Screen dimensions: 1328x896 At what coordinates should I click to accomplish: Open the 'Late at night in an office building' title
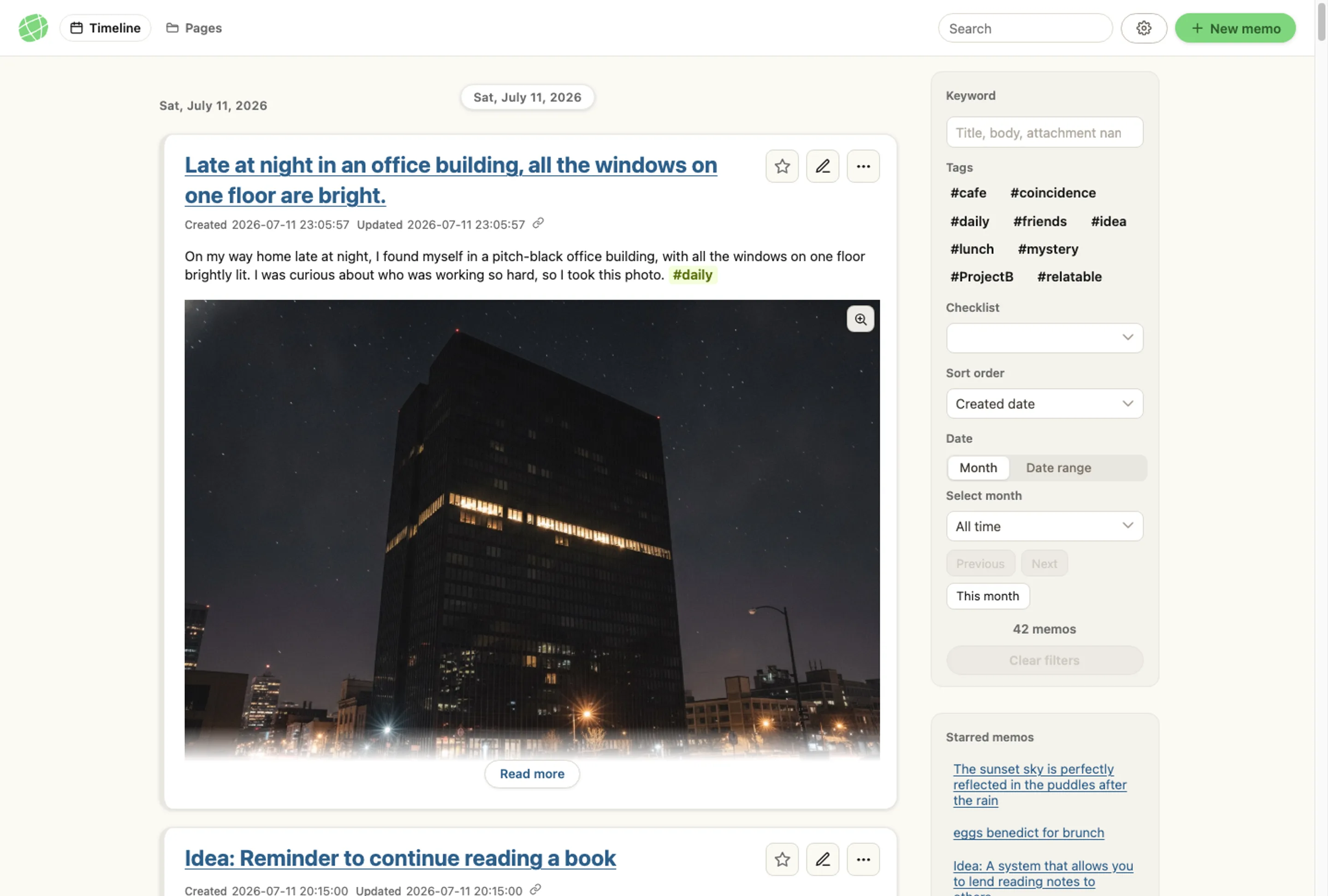tap(451, 180)
